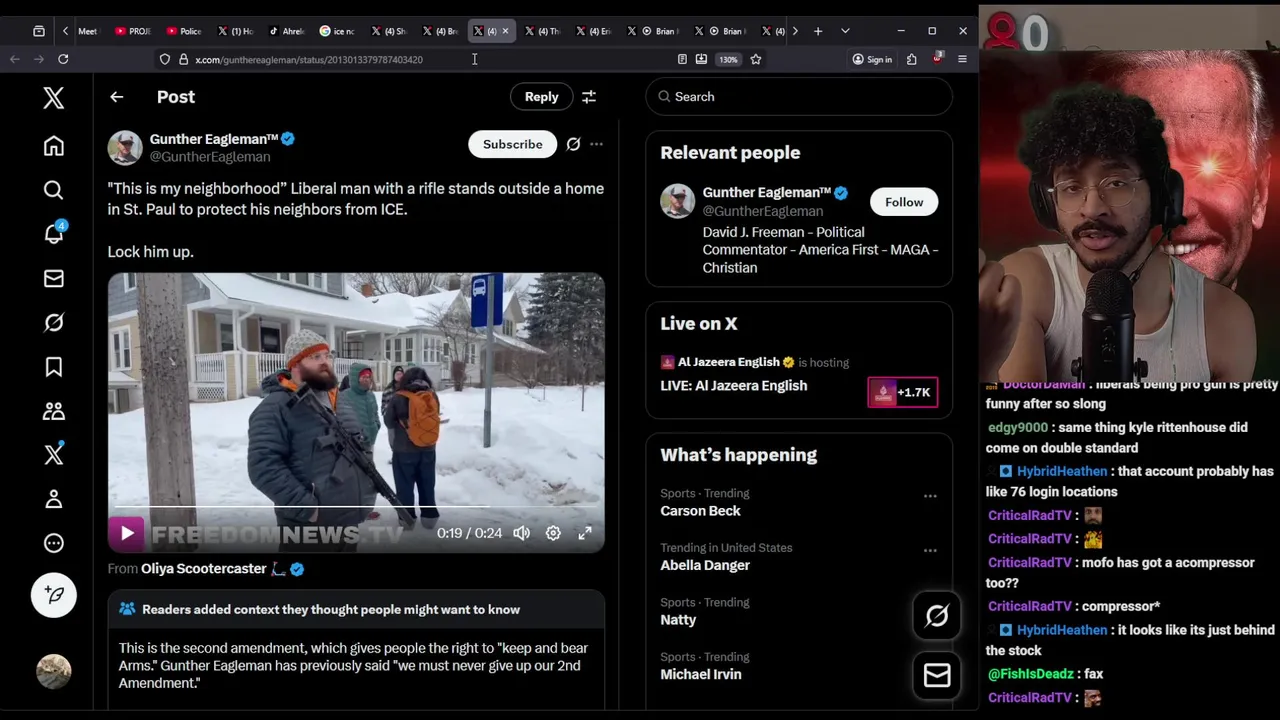Toggle video mute speaker icon
Image resolution: width=1280 pixels, height=720 pixels.
pos(521,533)
